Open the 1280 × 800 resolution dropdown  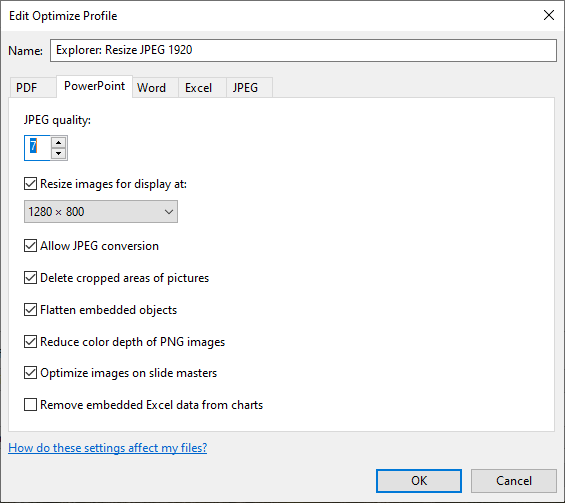click(x=101, y=212)
